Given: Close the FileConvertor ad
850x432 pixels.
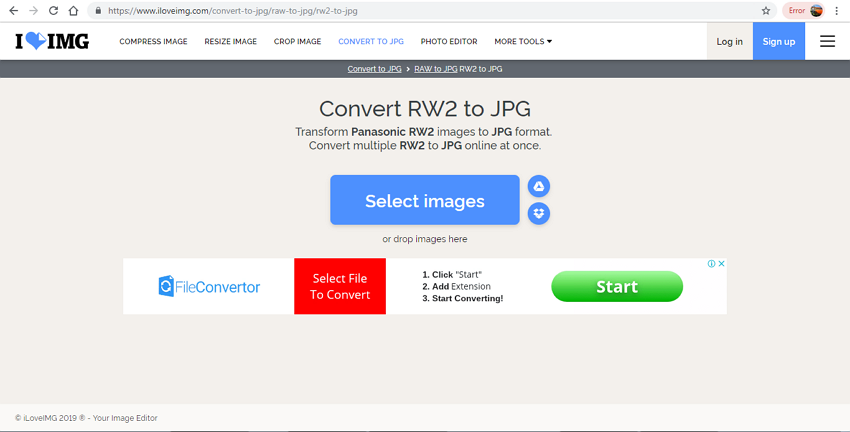Looking at the screenshot, I should click(721, 264).
